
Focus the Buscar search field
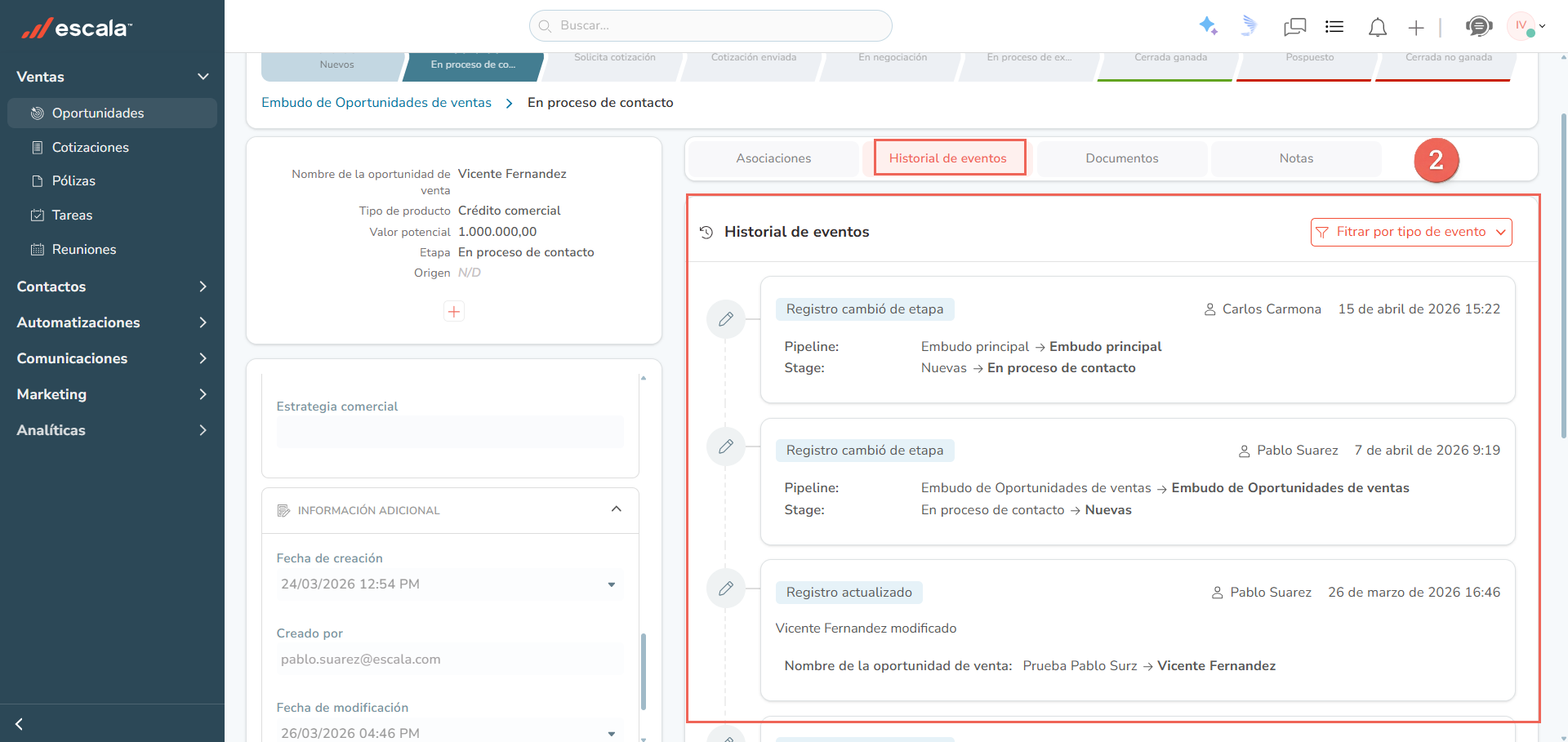tap(710, 25)
